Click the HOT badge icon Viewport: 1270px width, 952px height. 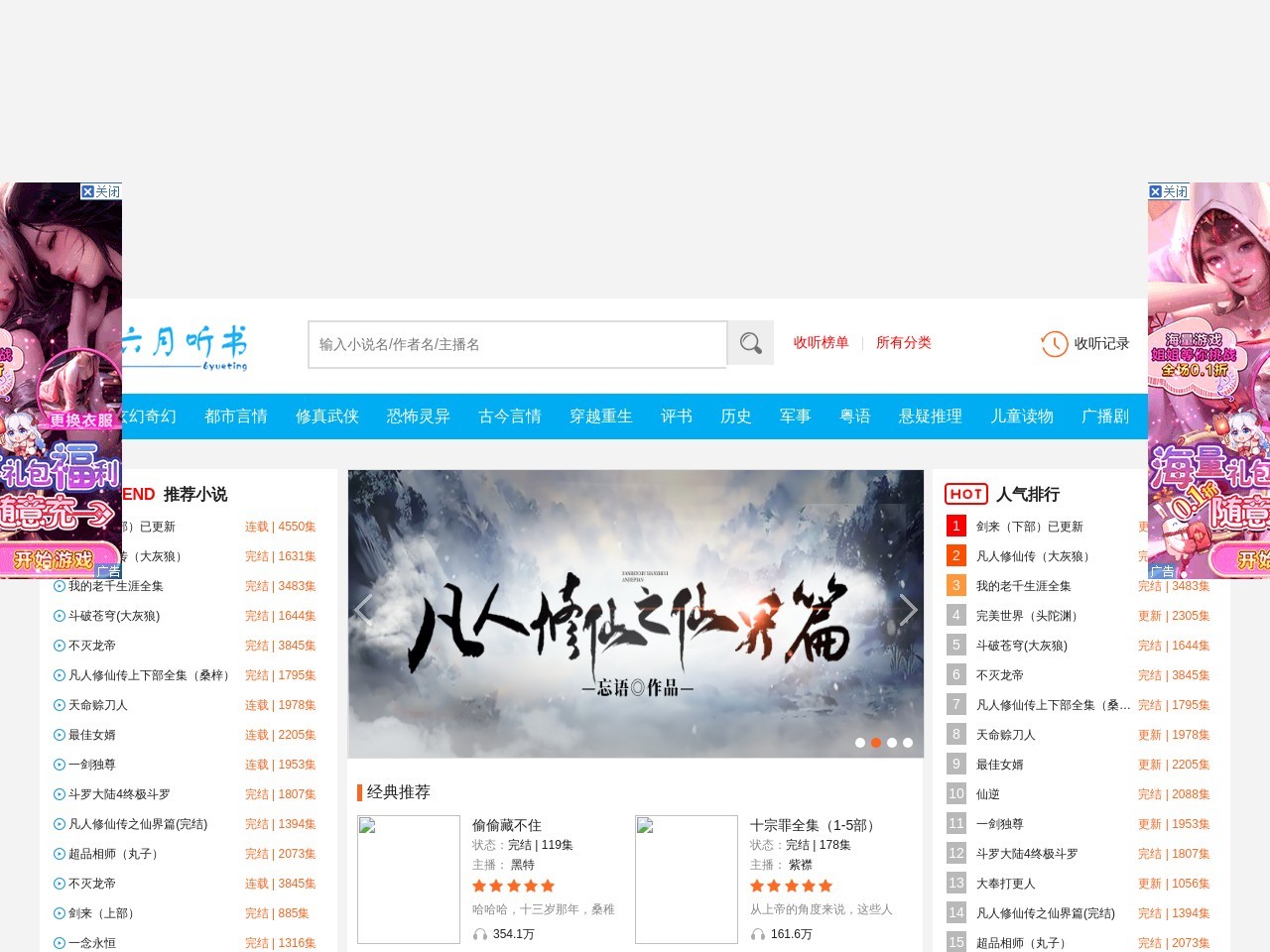[966, 494]
